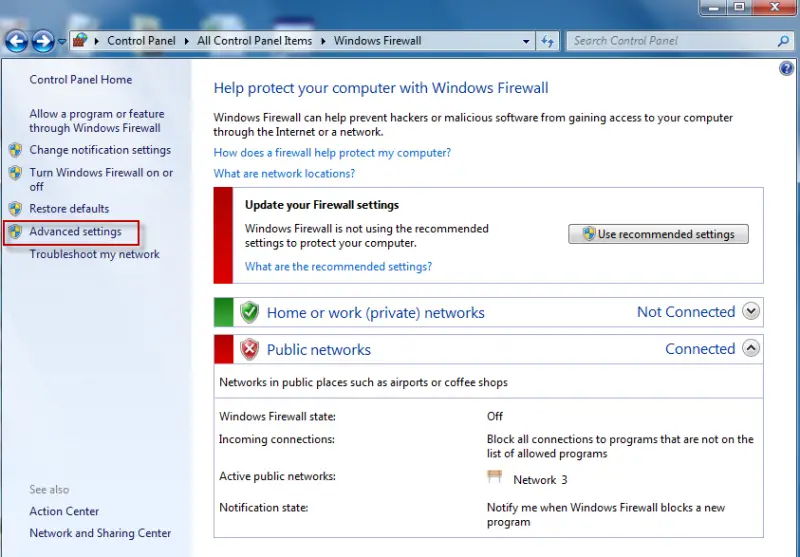Go back with the blue Back arrow
Viewport: 800px width, 557px height.
(16, 41)
